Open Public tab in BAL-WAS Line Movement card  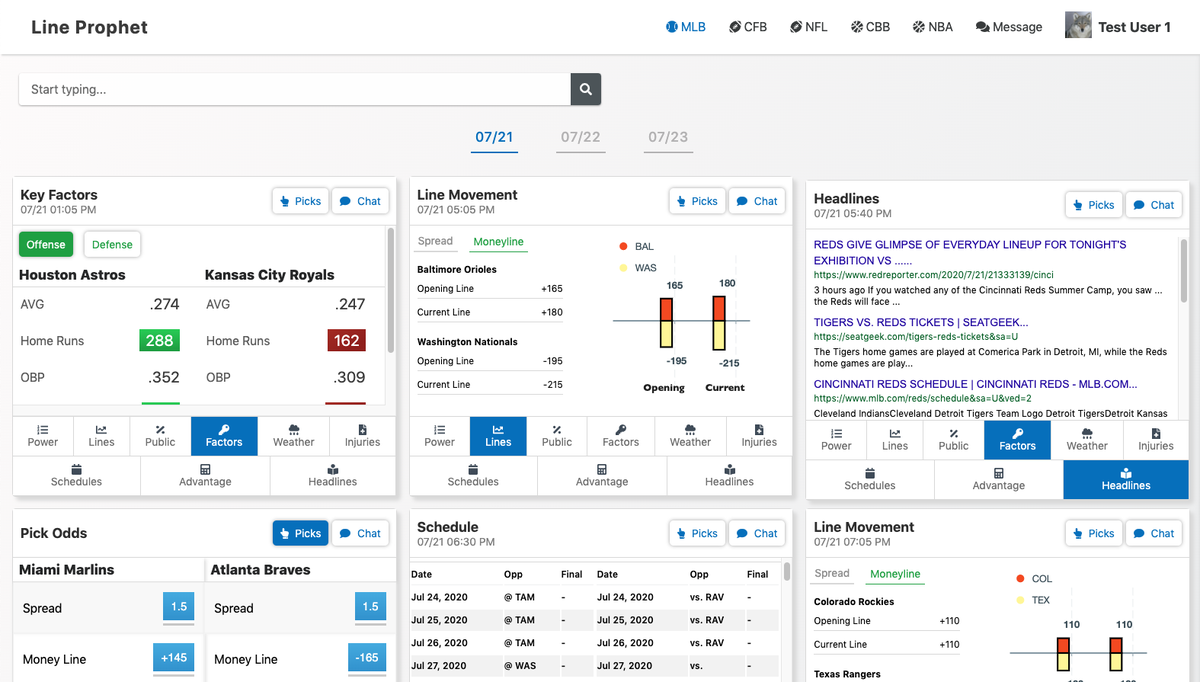(557, 436)
